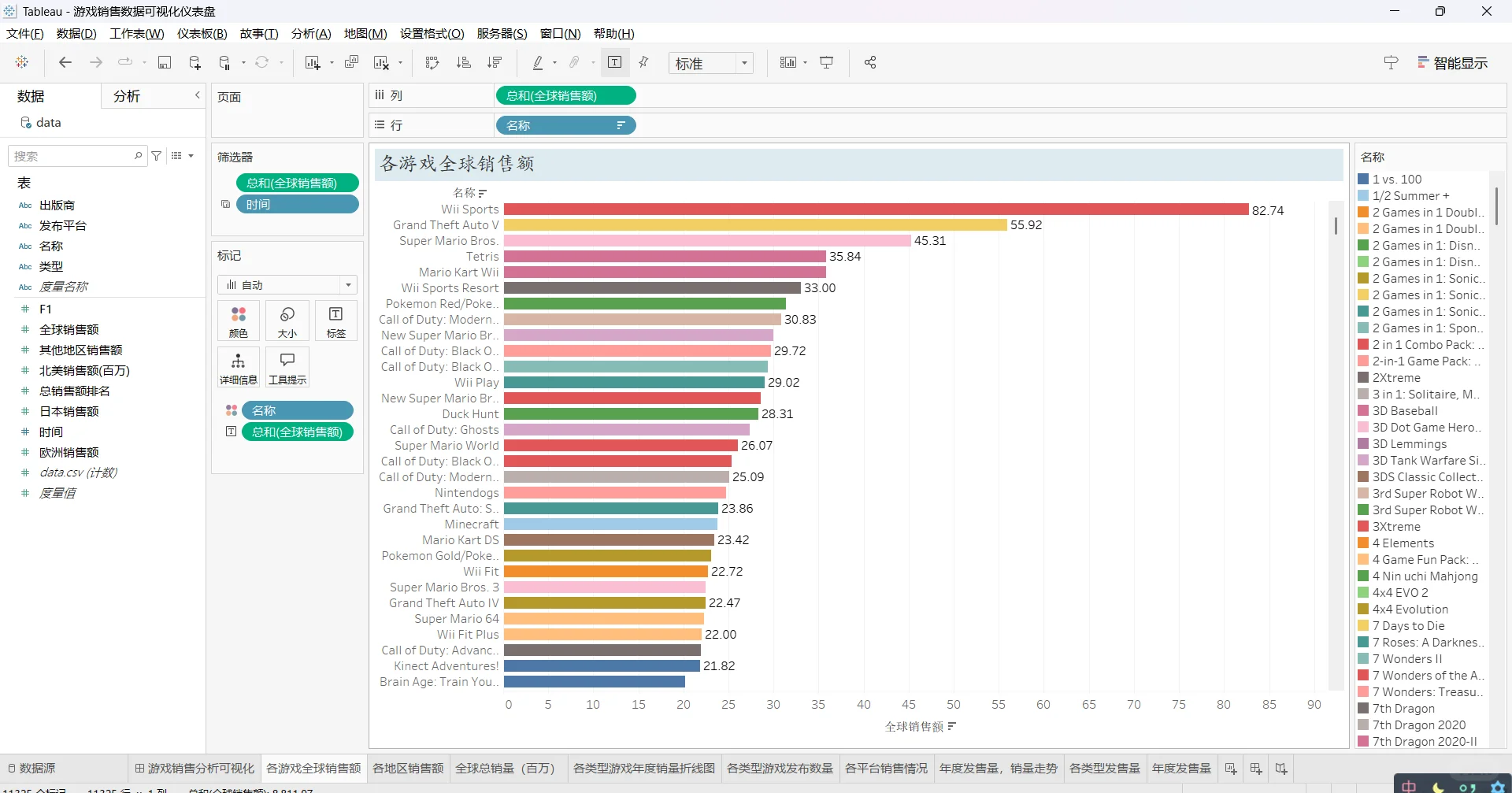Open the 标签 label mark card
The image size is (1512, 793).
(336, 321)
